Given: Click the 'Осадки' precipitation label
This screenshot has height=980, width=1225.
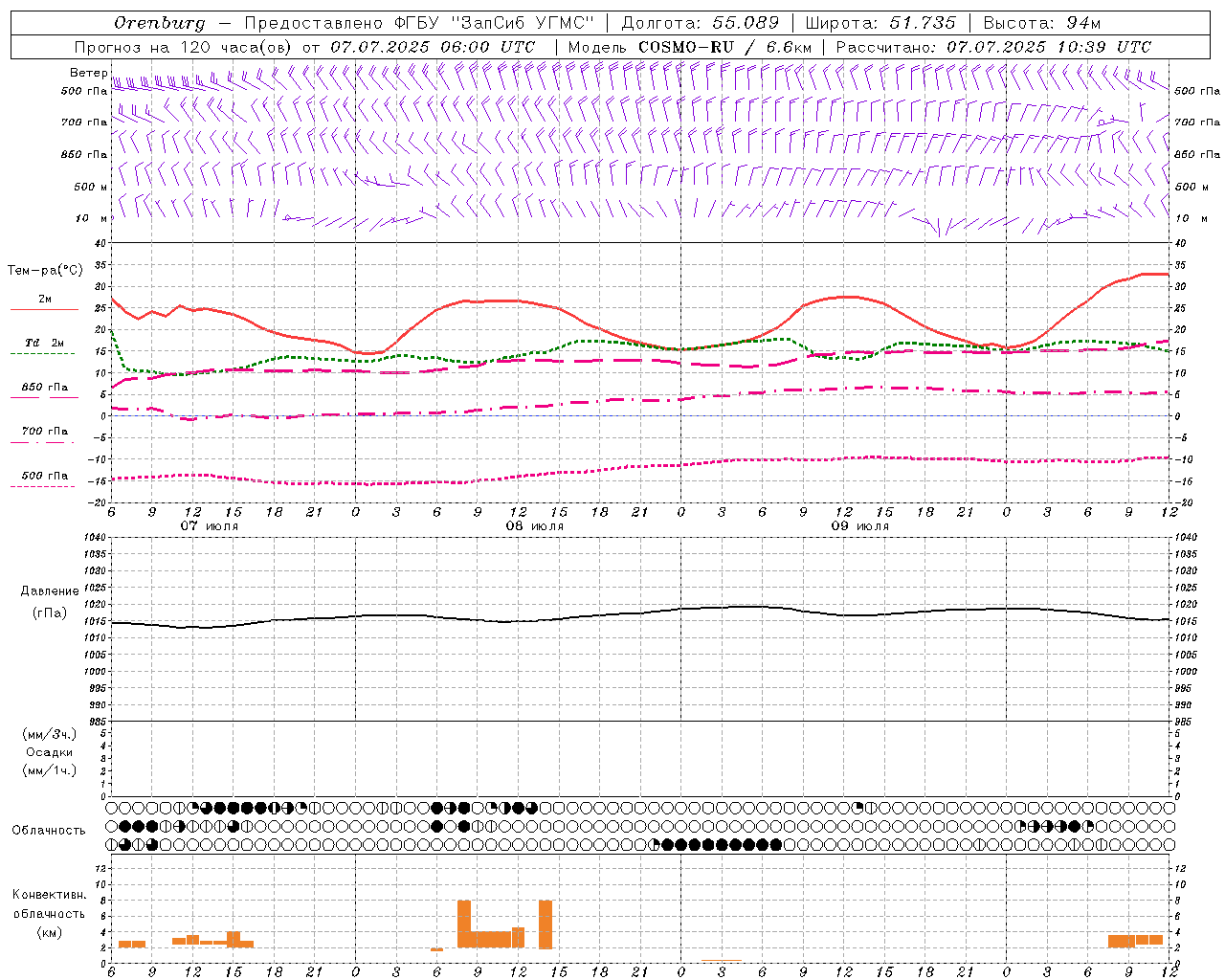Looking at the screenshot, I should 50,752.
